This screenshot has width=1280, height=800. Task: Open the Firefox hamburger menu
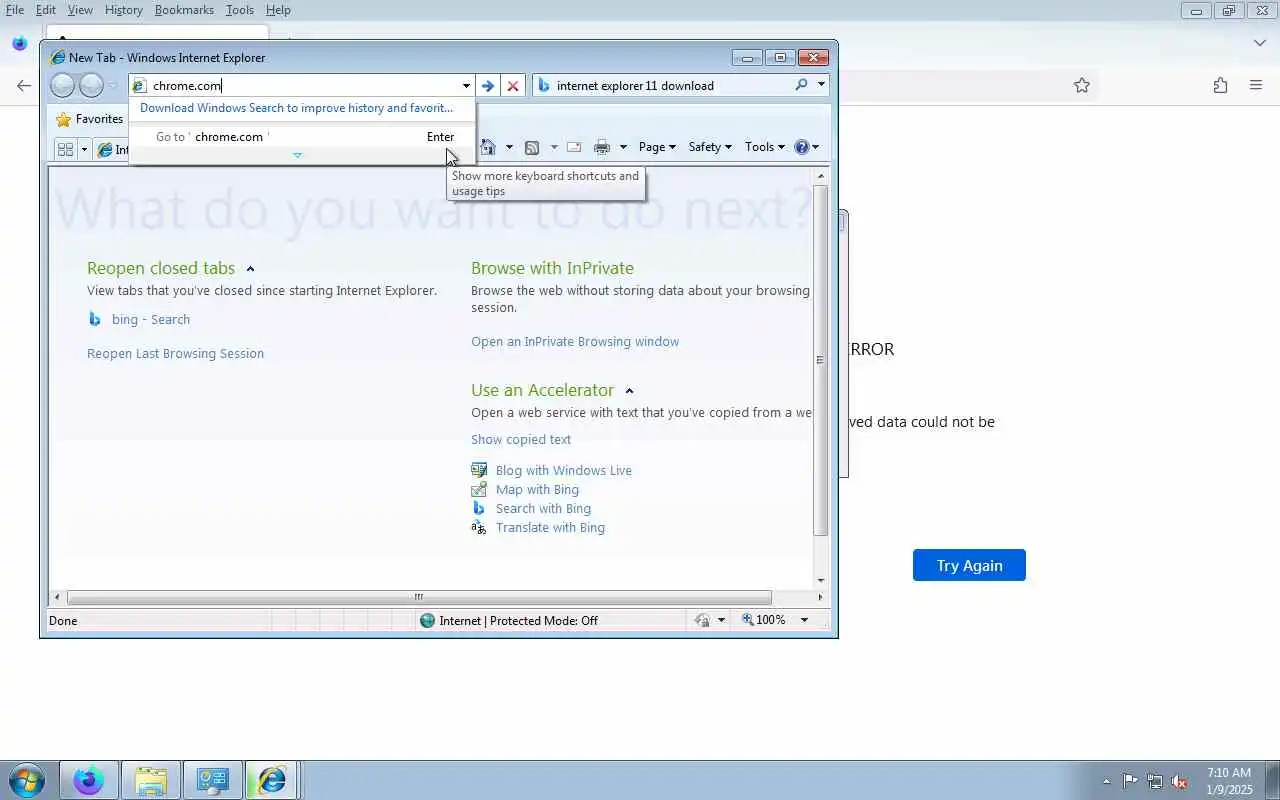[1256, 86]
